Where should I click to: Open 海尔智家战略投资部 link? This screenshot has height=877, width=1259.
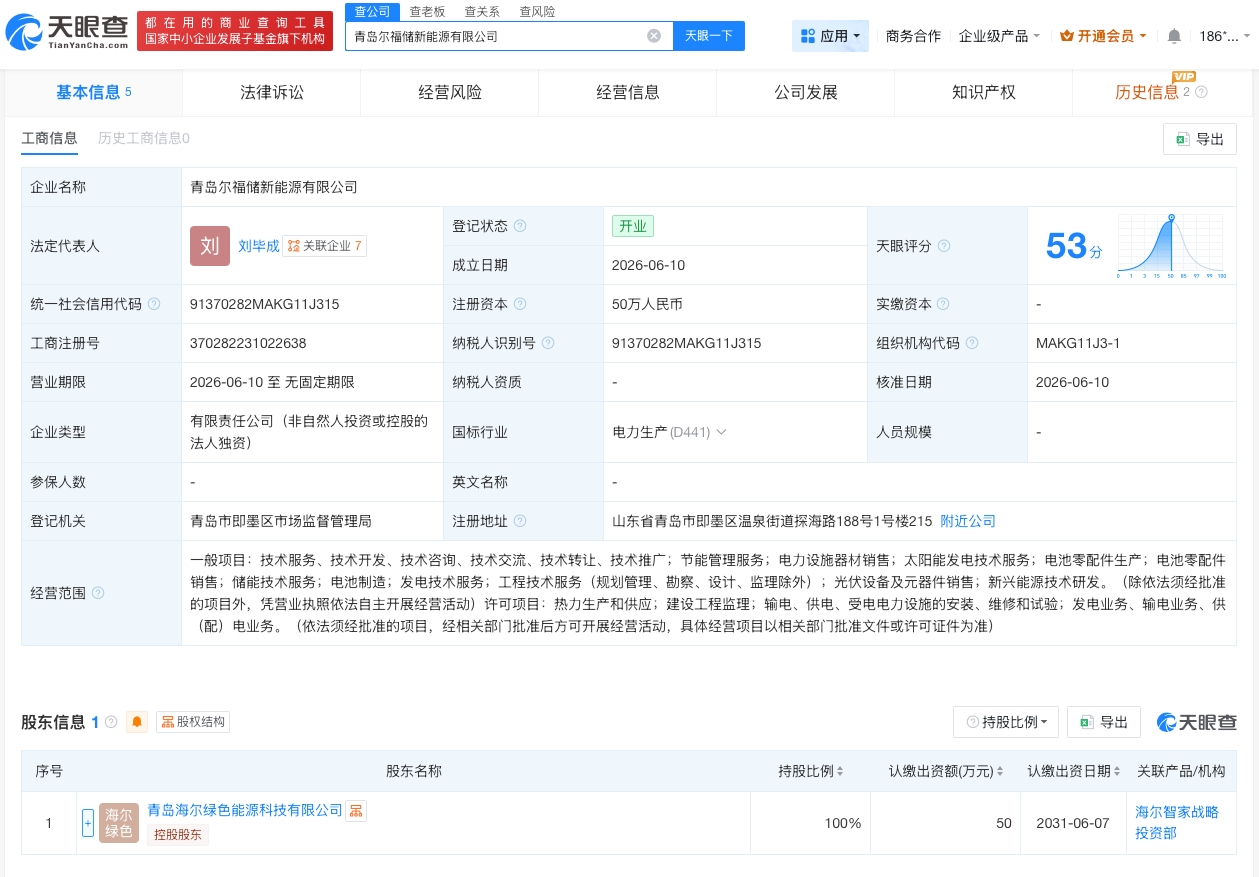coord(1177,823)
